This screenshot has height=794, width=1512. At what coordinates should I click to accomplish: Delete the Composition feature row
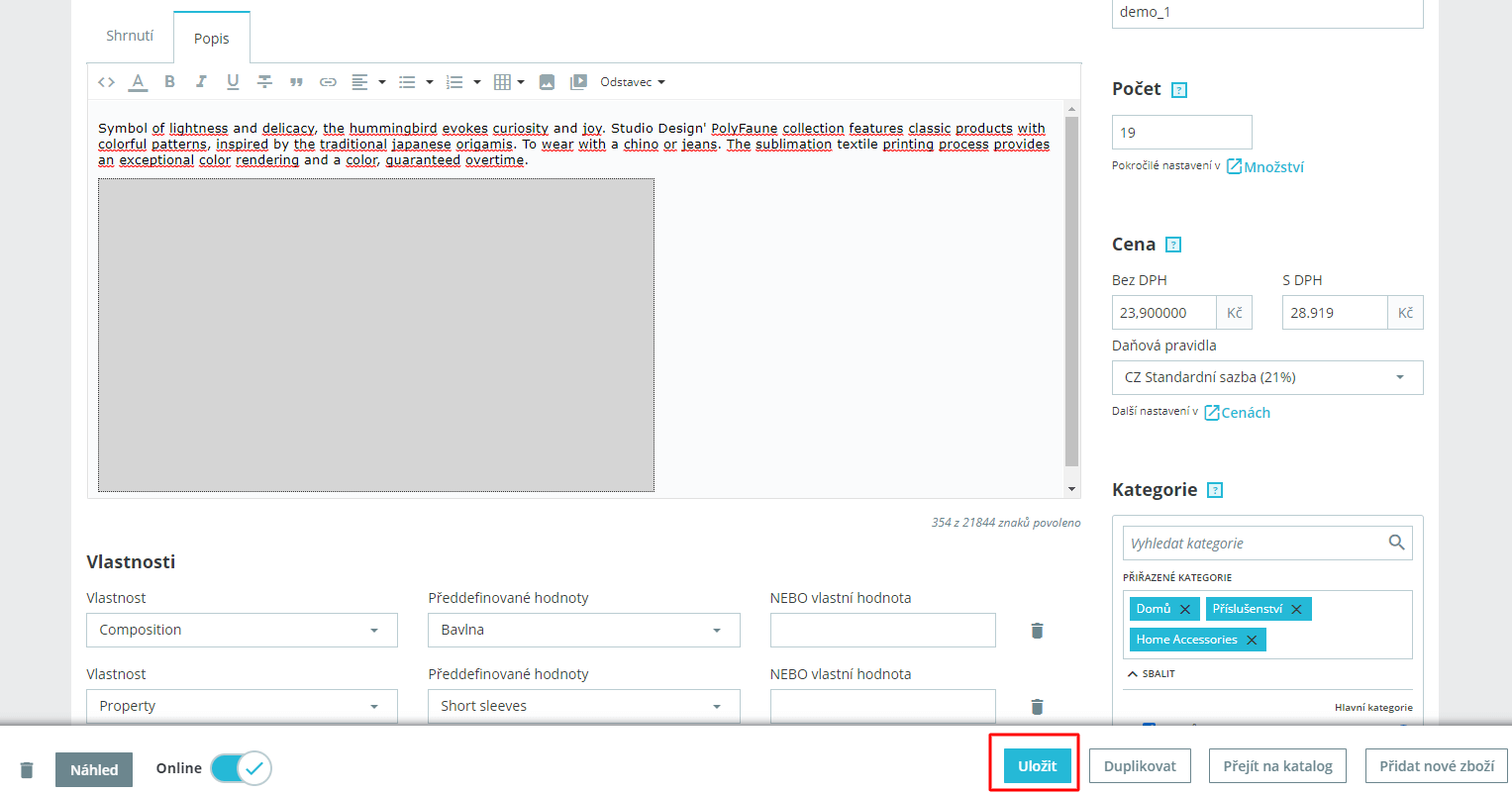point(1037,631)
